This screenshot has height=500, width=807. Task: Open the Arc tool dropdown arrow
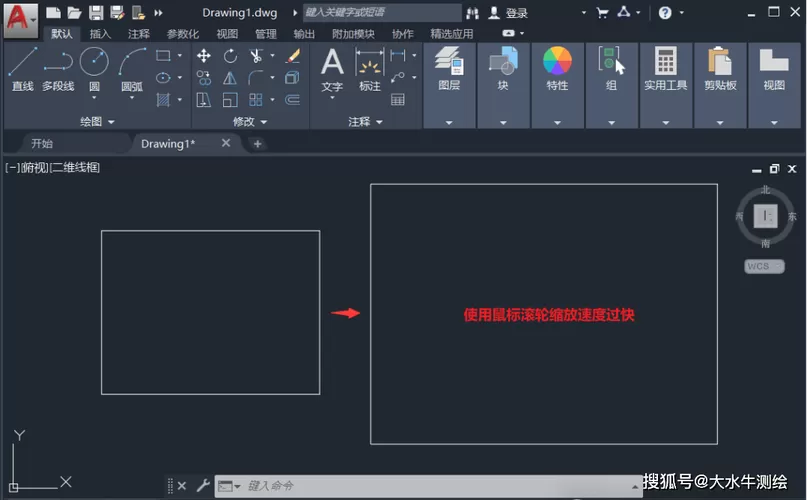point(132,97)
